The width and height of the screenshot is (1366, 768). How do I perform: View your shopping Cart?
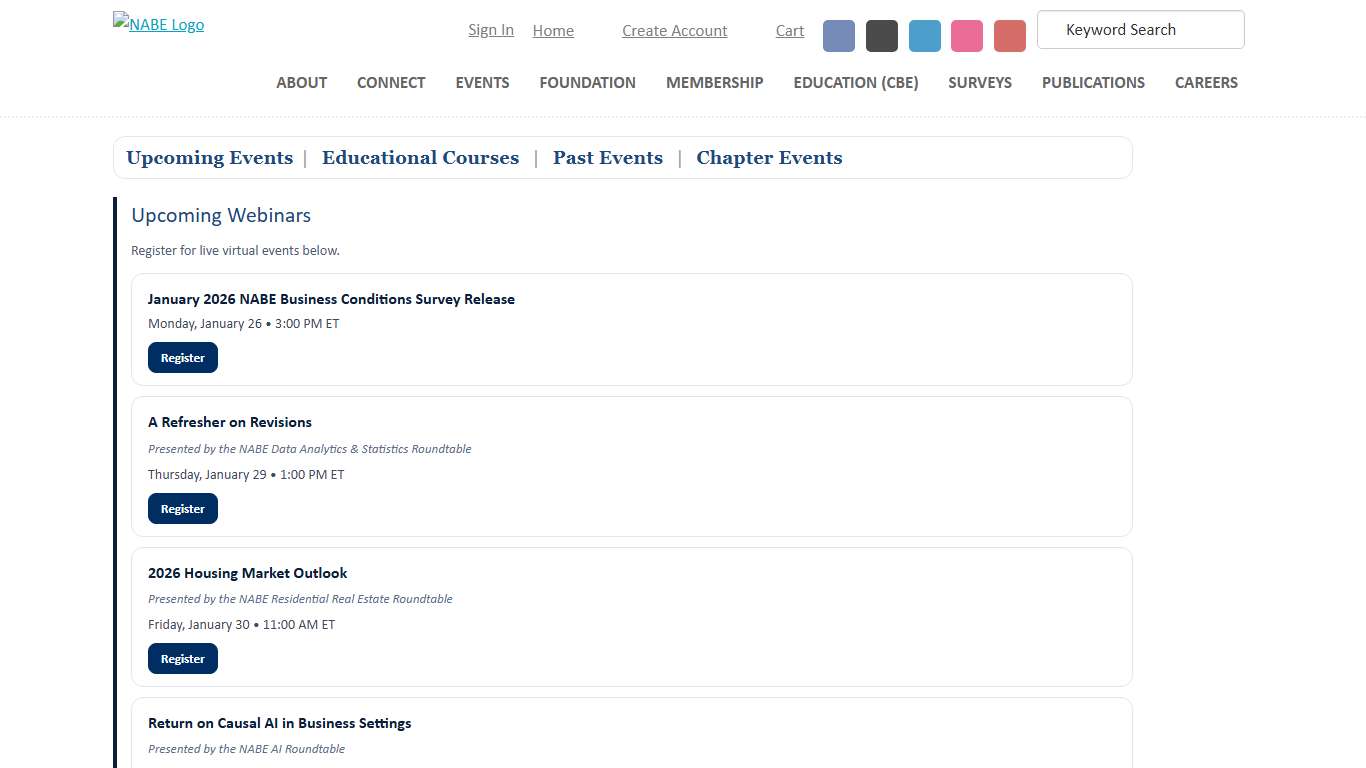[789, 31]
